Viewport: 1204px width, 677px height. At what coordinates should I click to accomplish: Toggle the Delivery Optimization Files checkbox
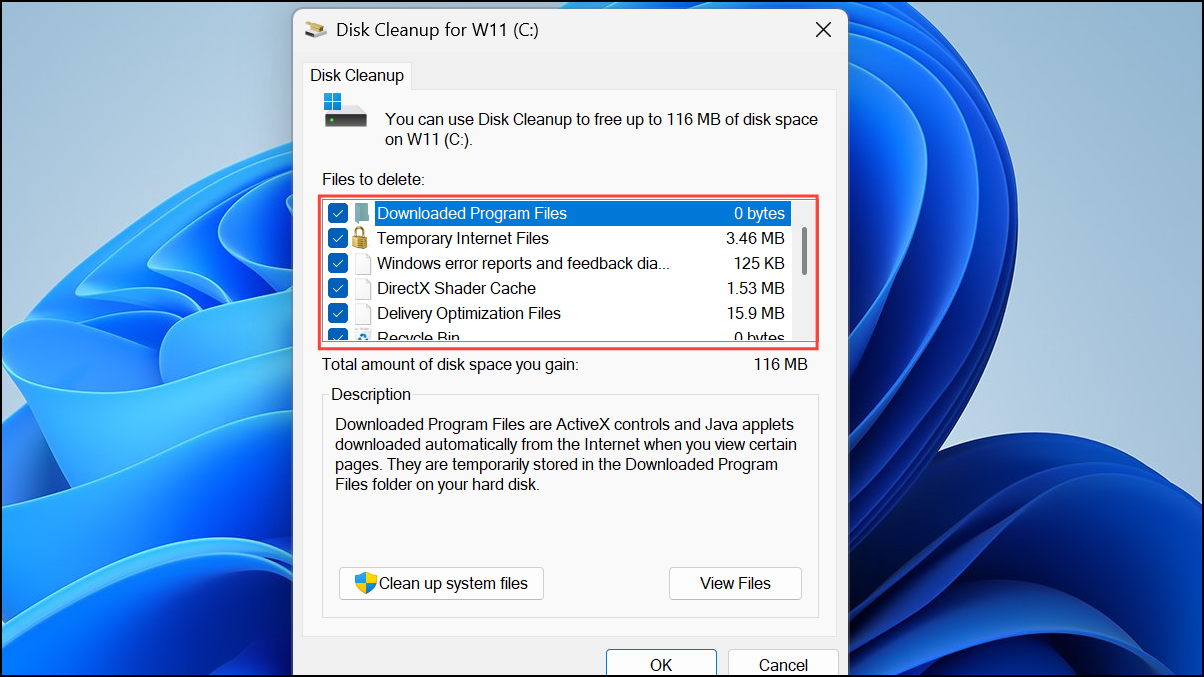tap(338, 314)
